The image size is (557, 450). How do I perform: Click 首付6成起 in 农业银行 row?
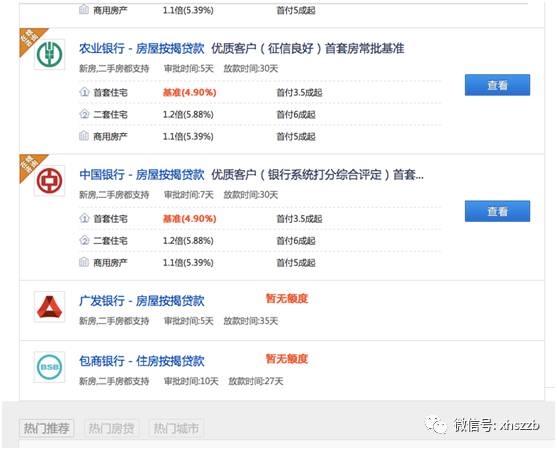[x=296, y=115]
